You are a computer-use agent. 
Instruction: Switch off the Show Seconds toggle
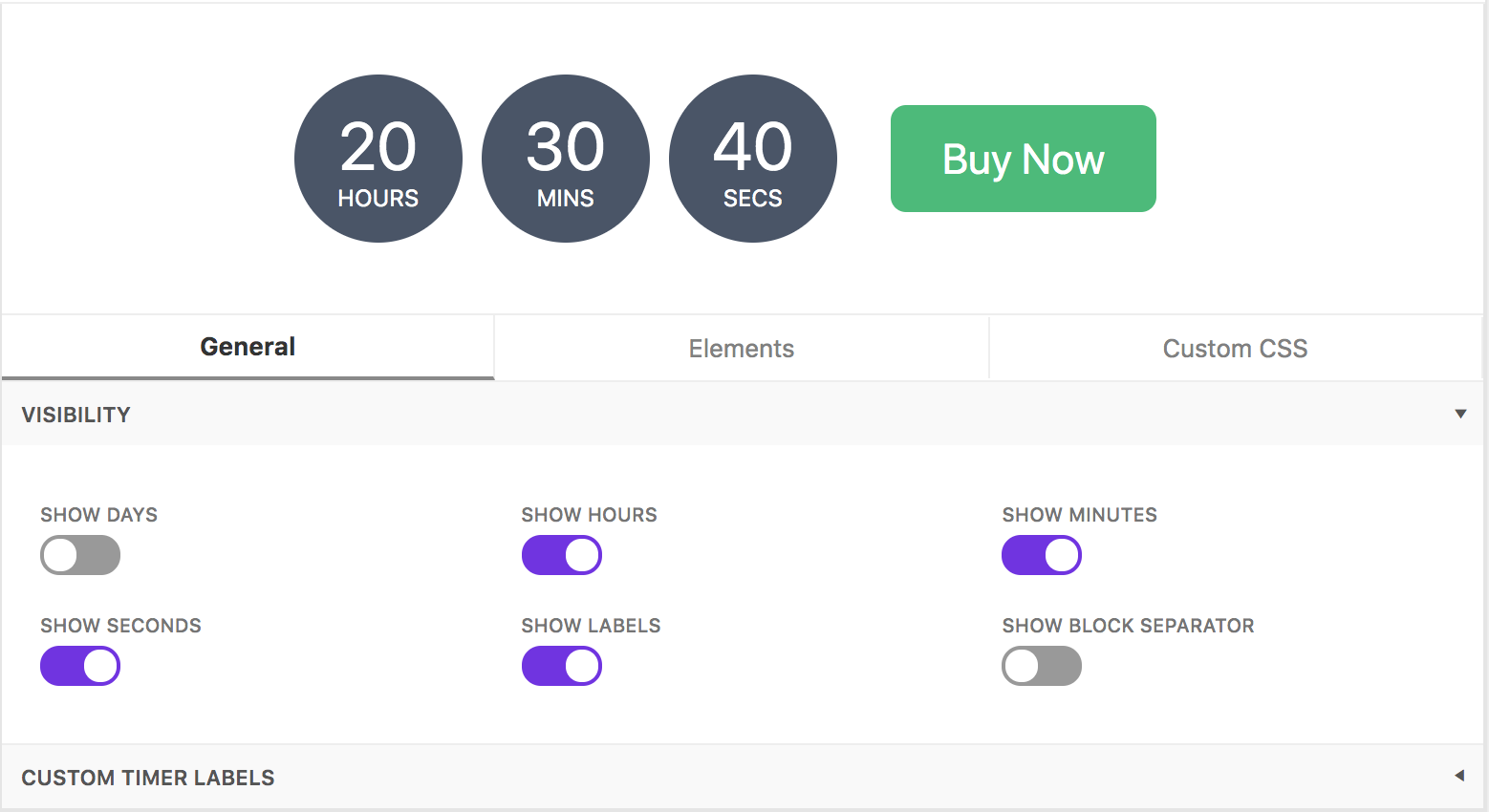(x=80, y=666)
